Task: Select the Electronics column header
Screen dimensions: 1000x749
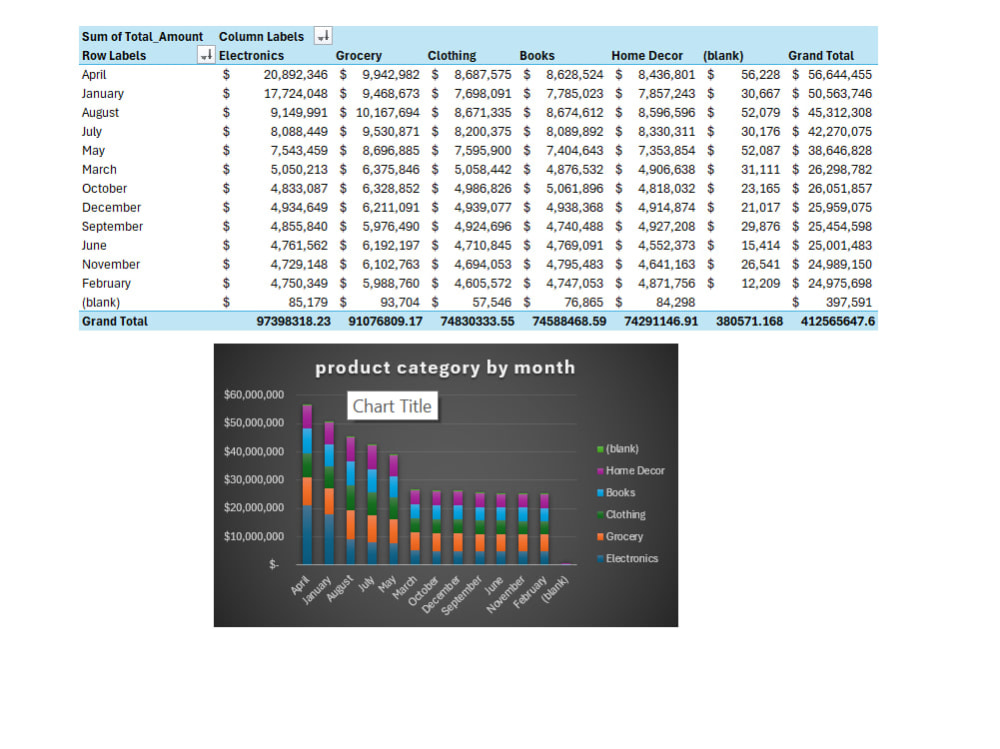Action: (x=251, y=56)
